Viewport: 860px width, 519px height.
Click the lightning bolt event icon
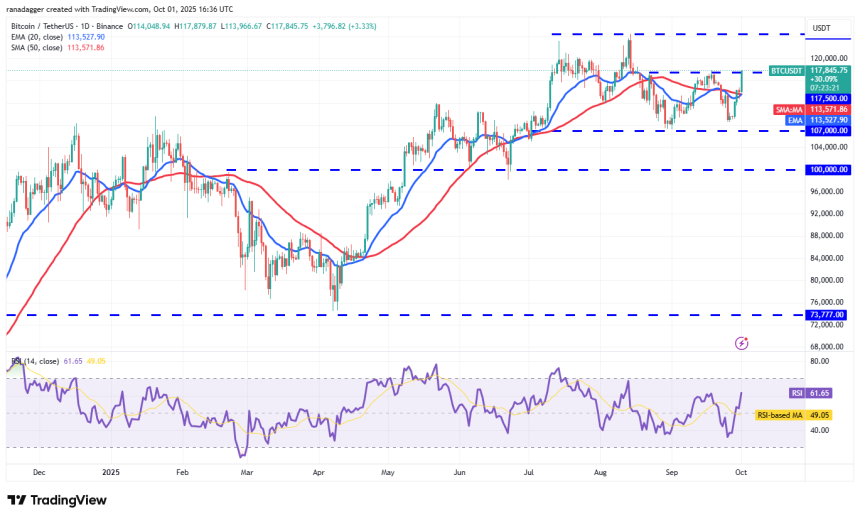click(x=741, y=343)
